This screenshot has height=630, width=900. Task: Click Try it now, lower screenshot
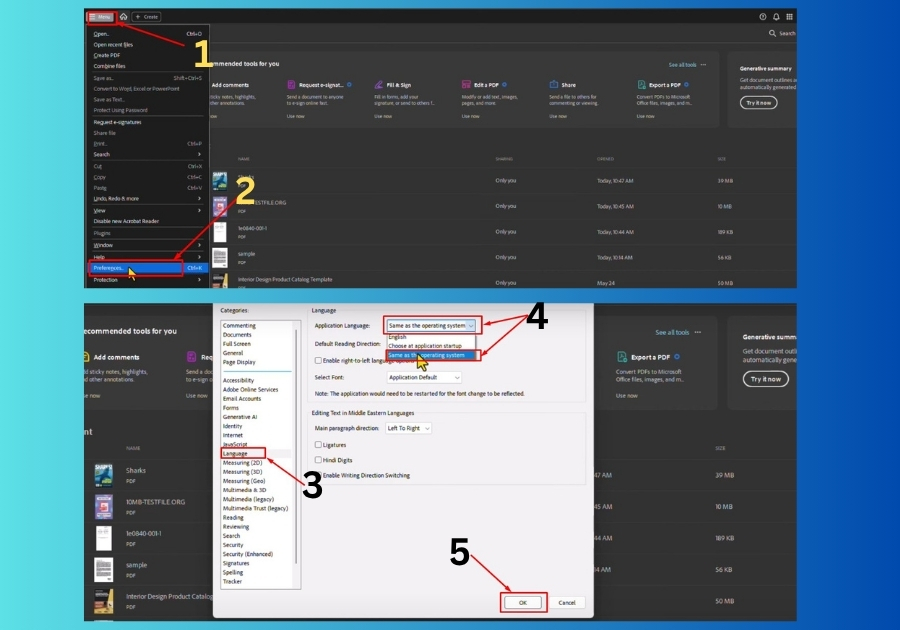point(766,379)
